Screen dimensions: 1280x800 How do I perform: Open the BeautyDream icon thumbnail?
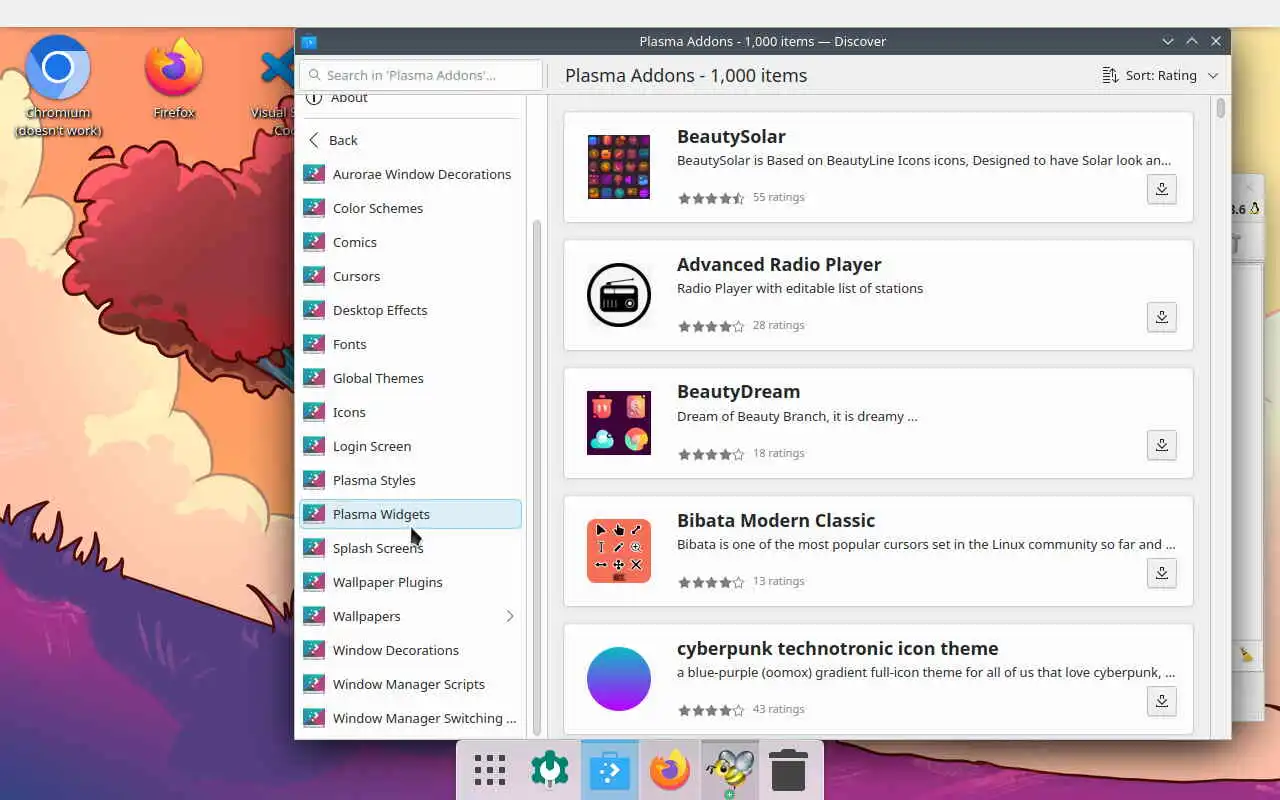tap(619, 423)
